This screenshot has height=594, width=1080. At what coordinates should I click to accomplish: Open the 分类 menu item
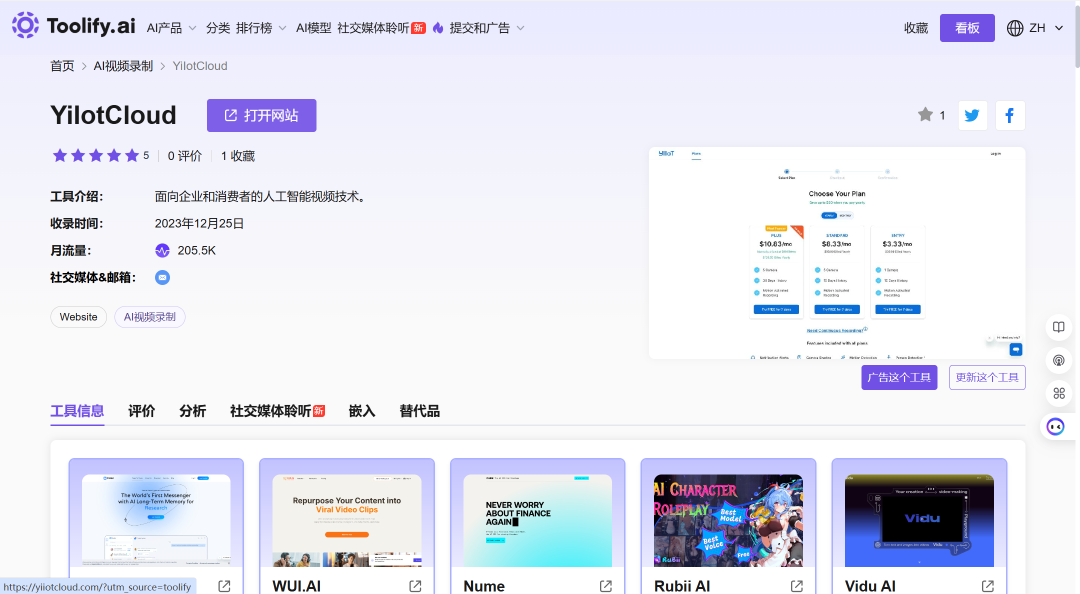click(218, 28)
